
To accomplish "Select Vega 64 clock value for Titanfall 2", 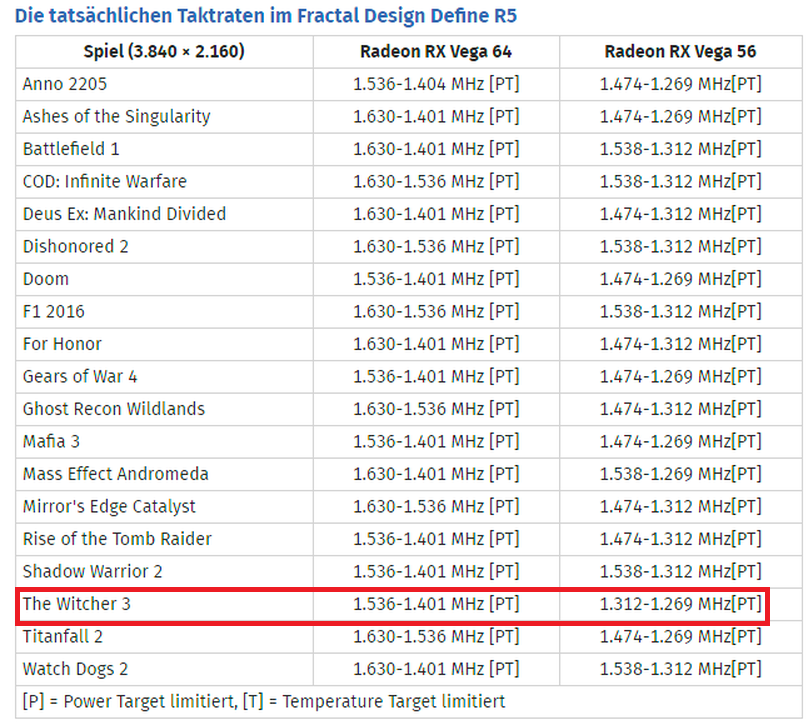I will coord(436,636).
